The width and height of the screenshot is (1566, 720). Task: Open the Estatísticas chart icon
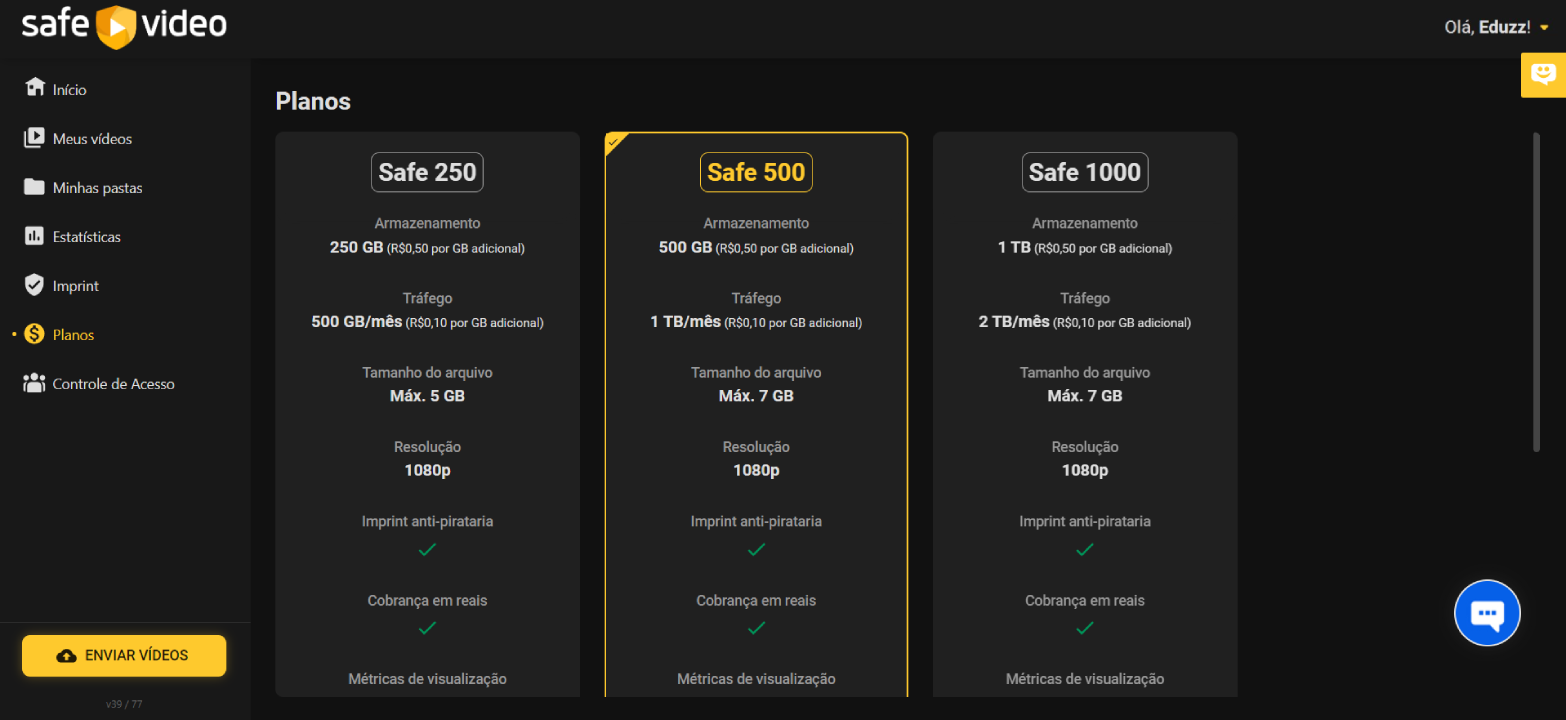[35, 236]
